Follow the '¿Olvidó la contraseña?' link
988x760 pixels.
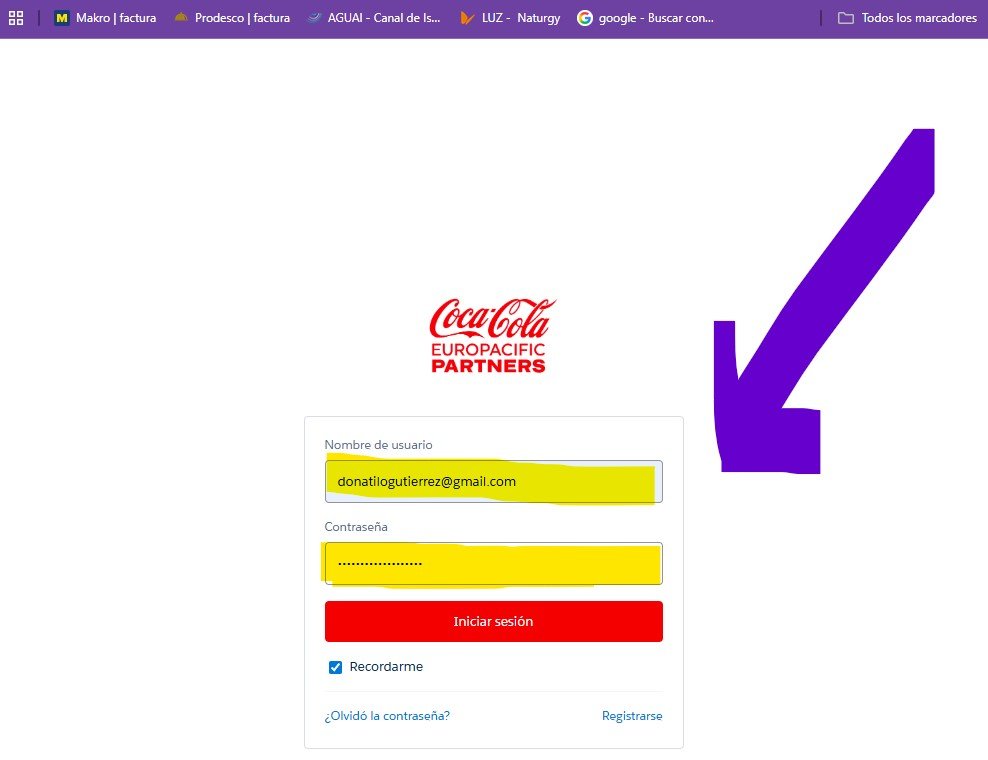[x=387, y=716]
